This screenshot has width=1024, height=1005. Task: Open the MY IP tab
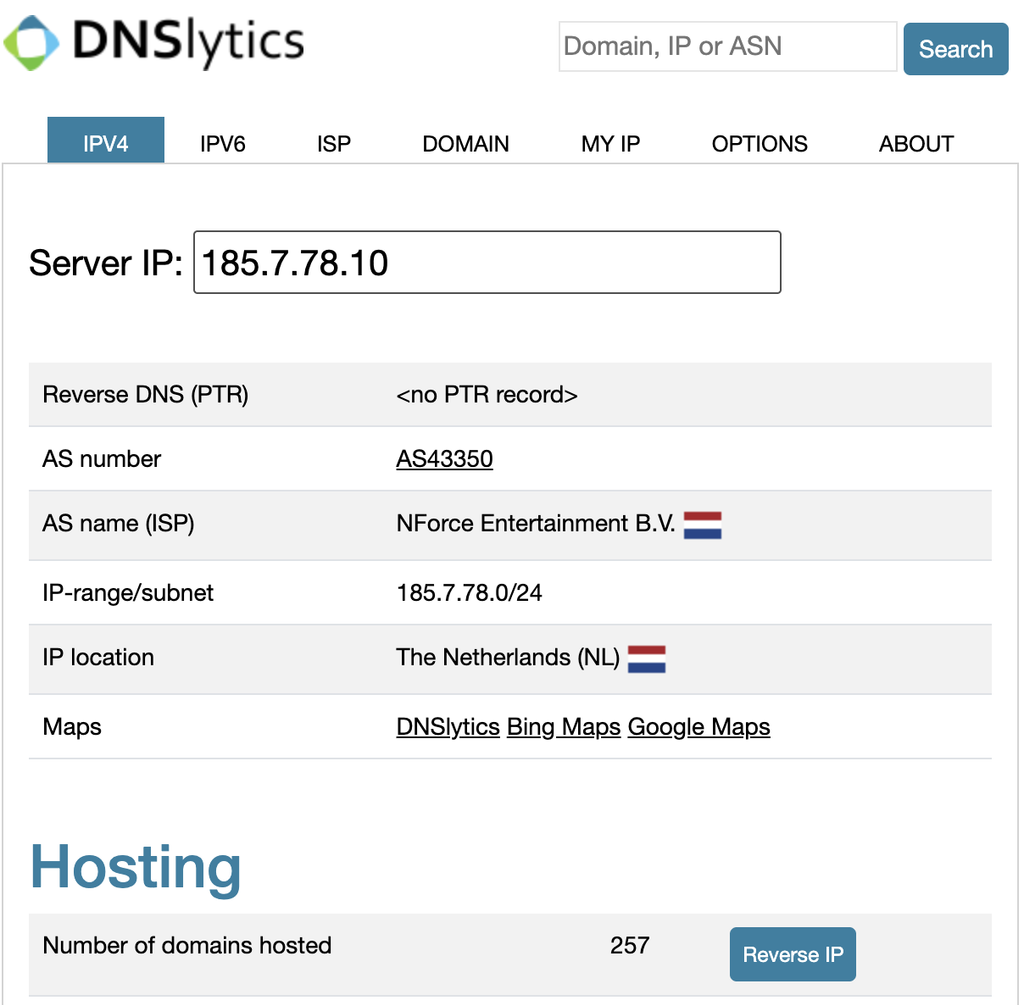(x=611, y=144)
